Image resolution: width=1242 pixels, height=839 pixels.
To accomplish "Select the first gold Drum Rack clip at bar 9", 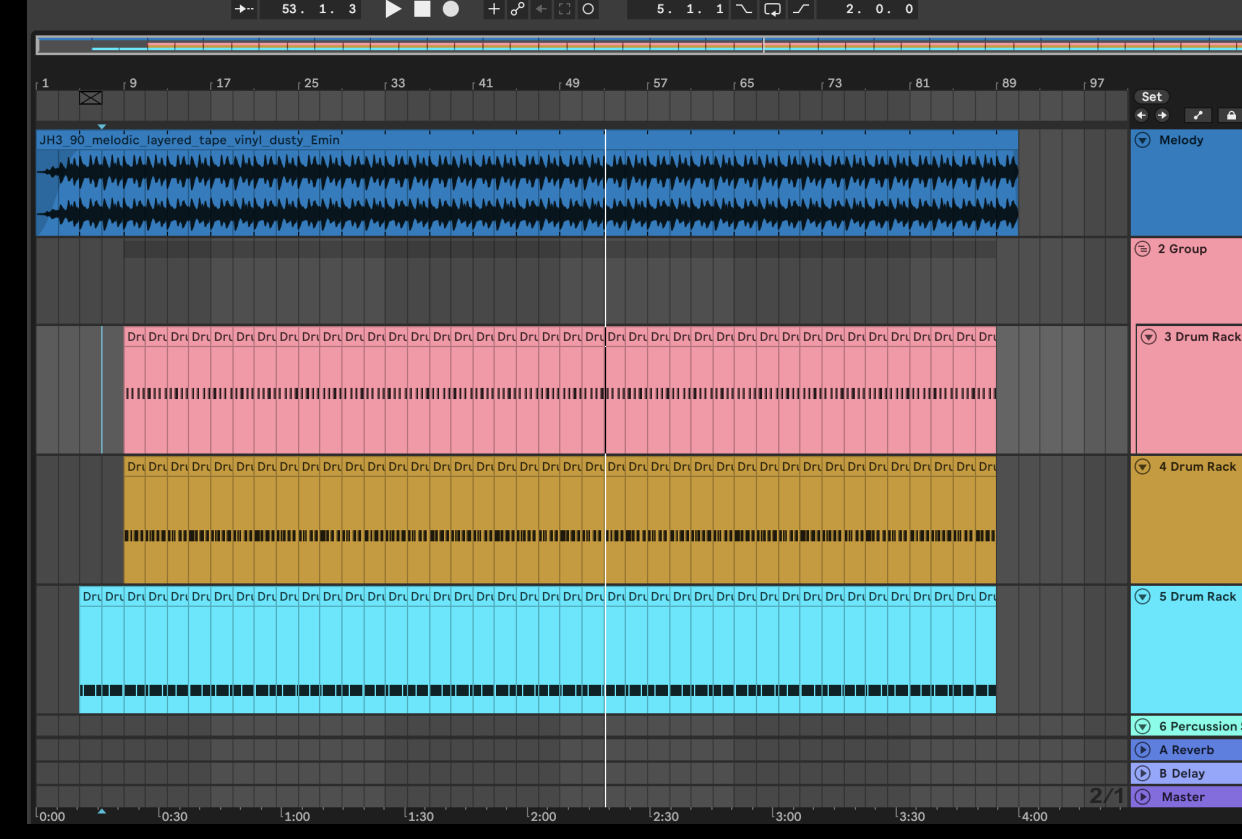I will (x=134, y=520).
